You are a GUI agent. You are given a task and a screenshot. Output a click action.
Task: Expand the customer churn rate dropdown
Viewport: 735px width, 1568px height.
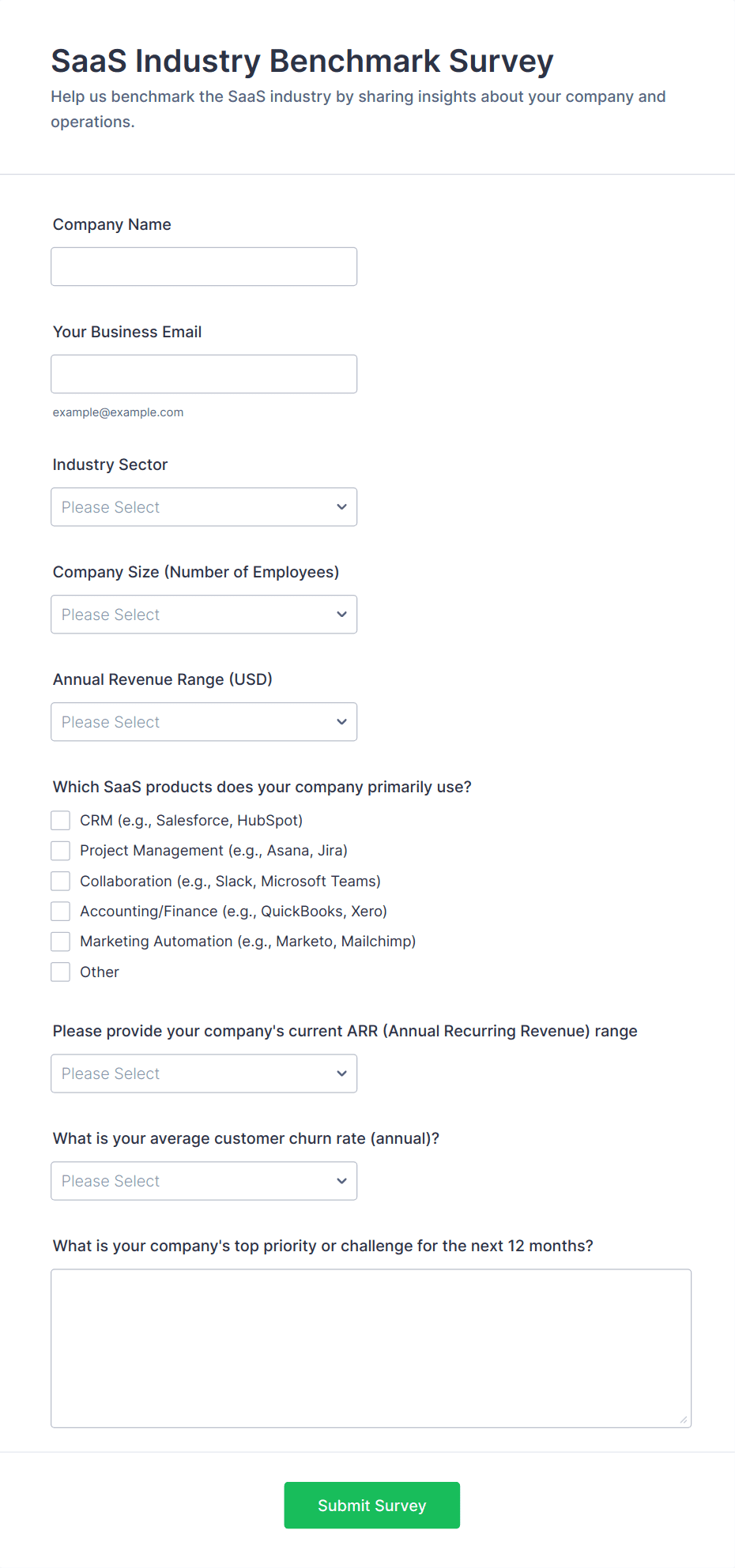pos(204,1182)
